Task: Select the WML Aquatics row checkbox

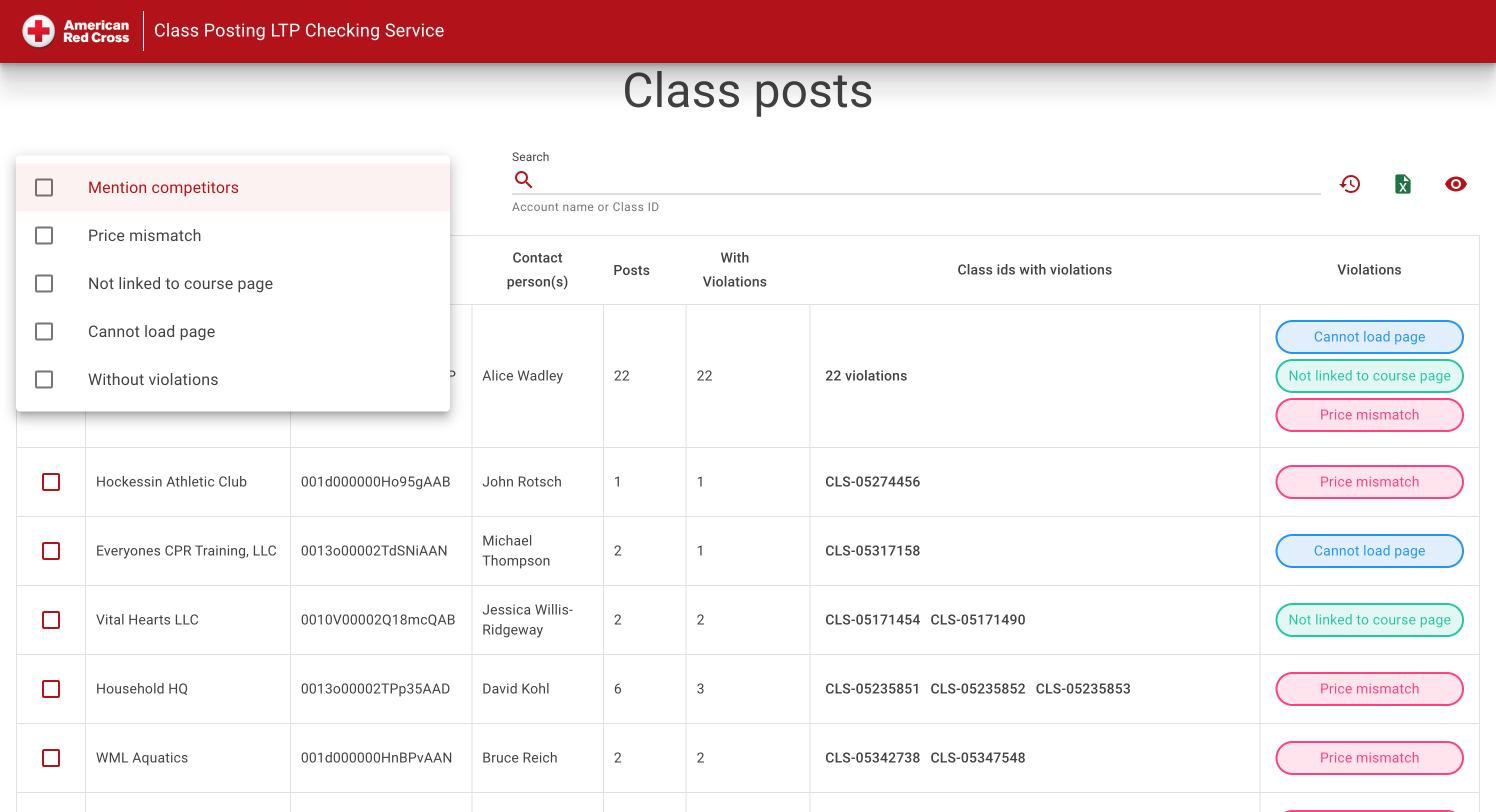Action: point(51,758)
